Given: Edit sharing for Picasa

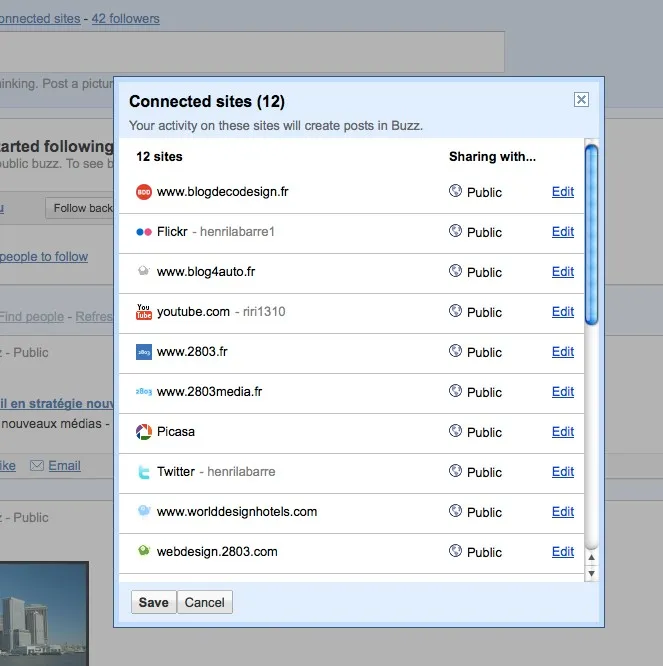Looking at the screenshot, I should 563,432.
